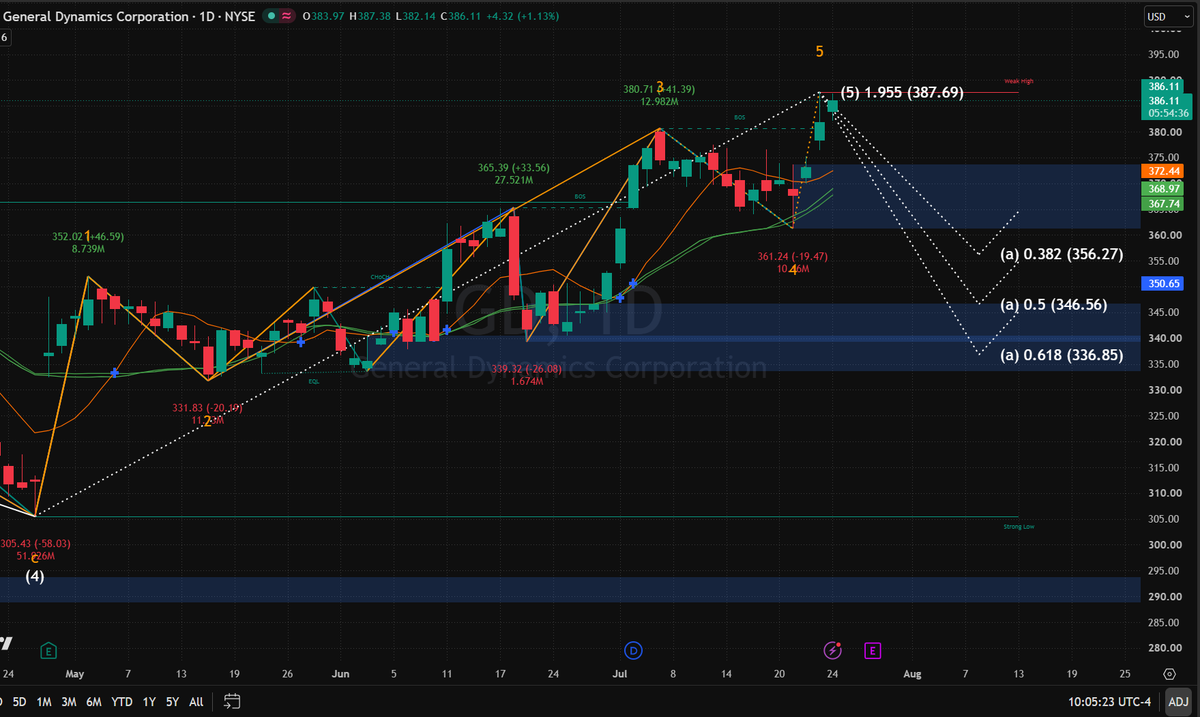Select the 1Y date range
This screenshot has height=717, width=1200.
[x=150, y=701]
